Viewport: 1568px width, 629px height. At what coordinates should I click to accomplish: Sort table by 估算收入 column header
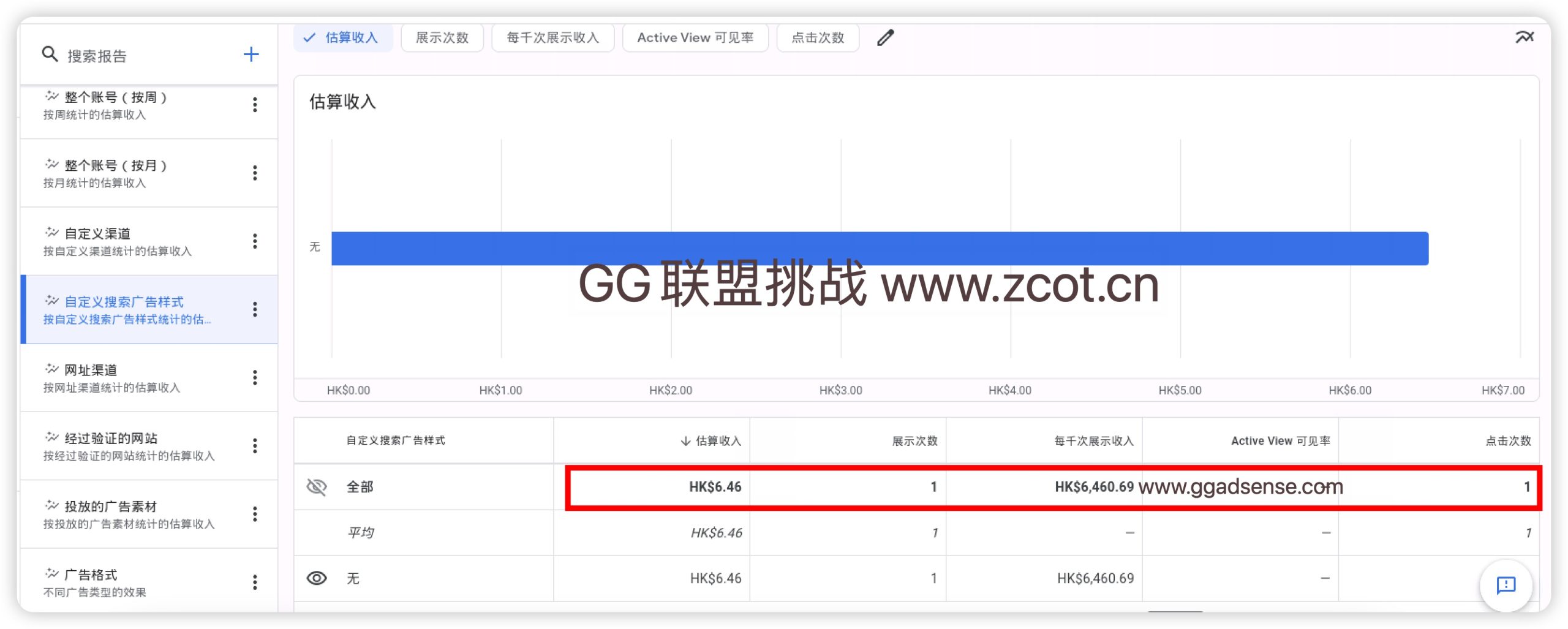point(711,441)
